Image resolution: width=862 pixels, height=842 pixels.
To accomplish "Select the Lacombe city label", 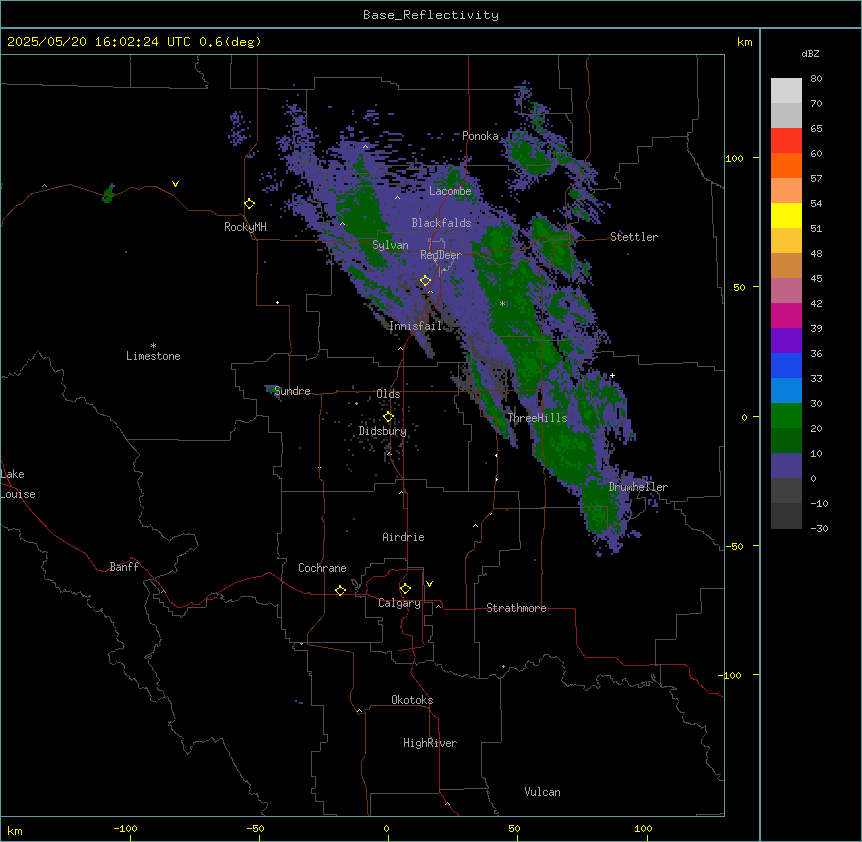I will (x=450, y=191).
